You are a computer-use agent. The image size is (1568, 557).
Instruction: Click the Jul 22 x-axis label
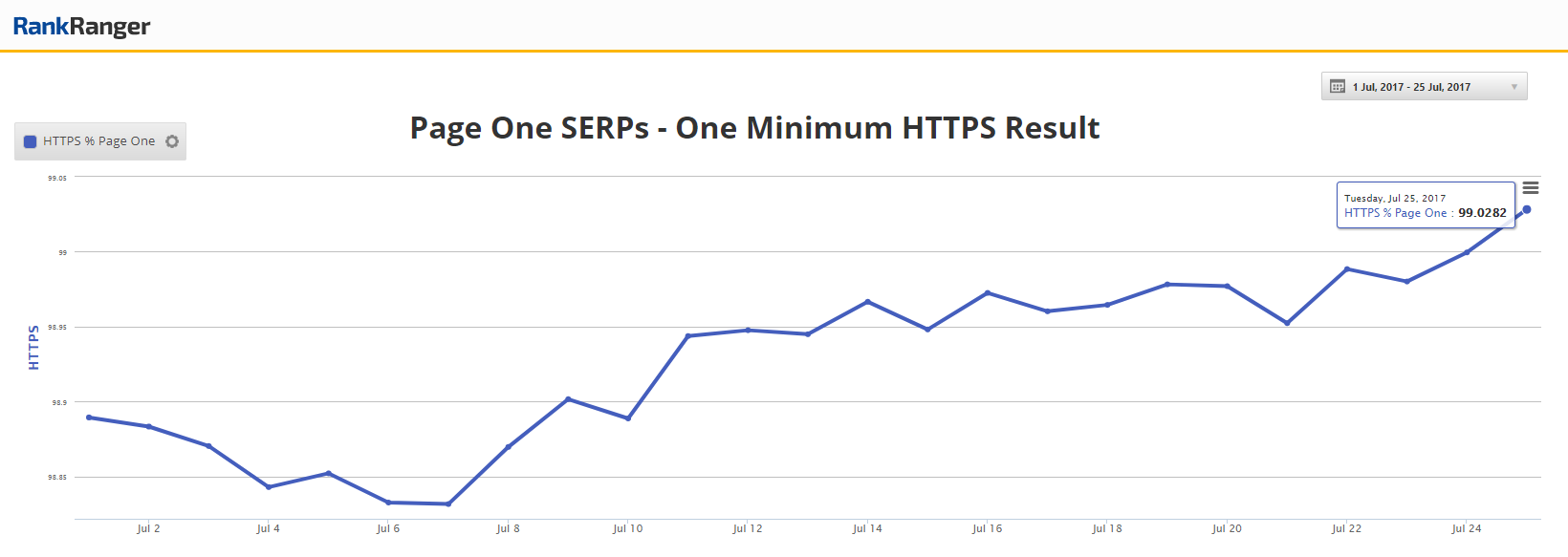[x=1346, y=528]
